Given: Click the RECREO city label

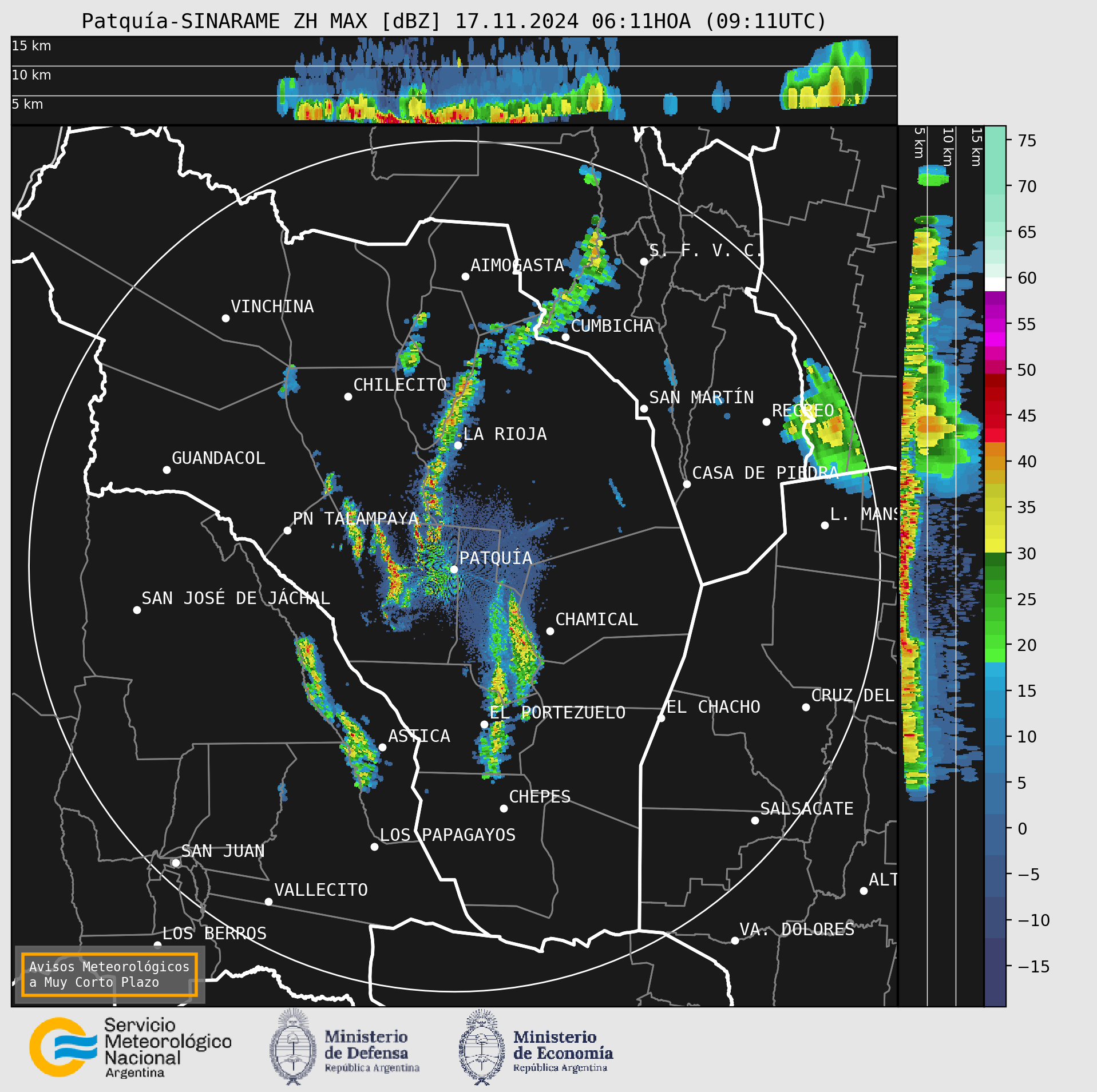Looking at the screenshot, I should 803,410.
